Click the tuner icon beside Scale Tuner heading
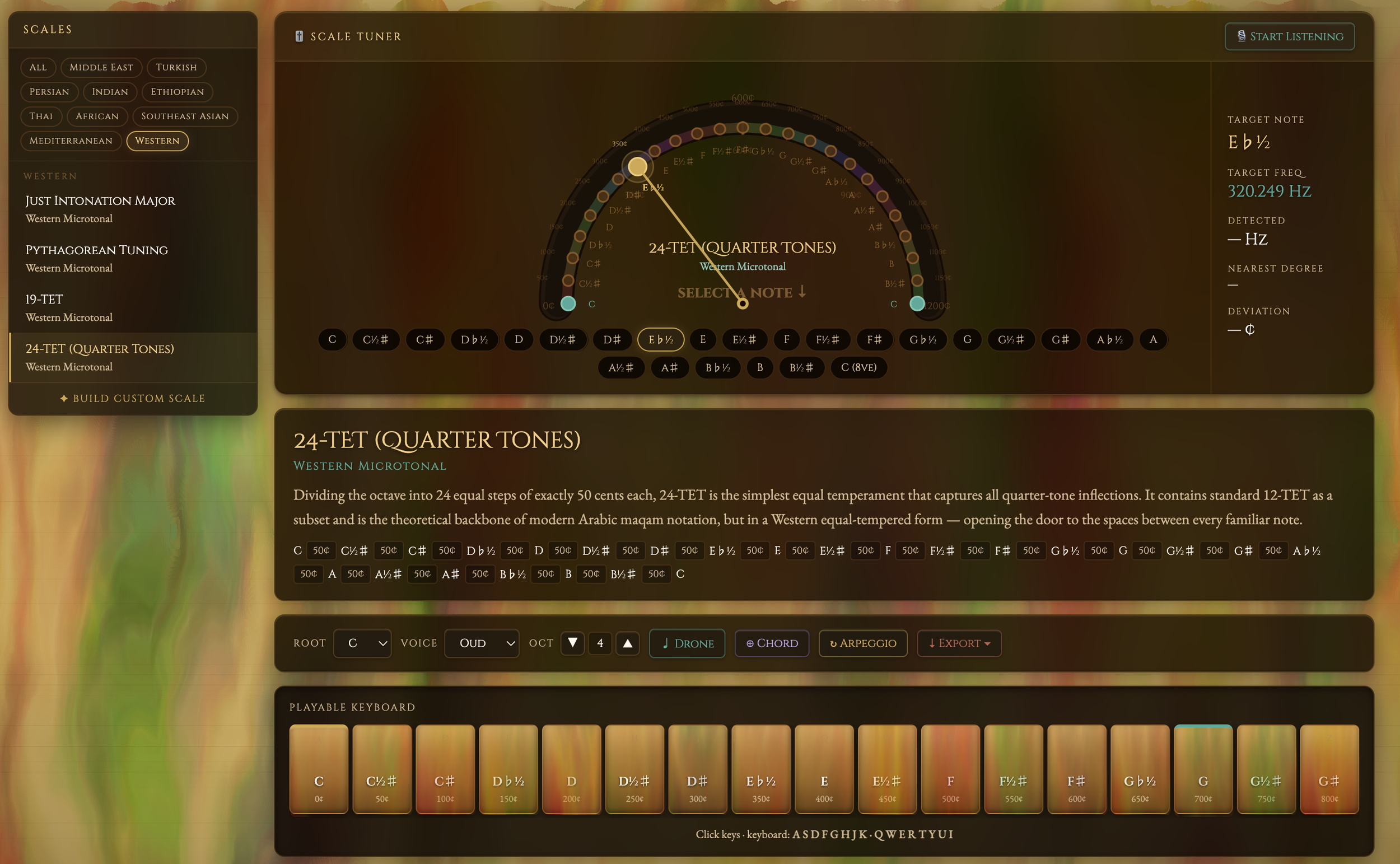Viewport: 1400px width, 864px height. (x=300, y=35)
